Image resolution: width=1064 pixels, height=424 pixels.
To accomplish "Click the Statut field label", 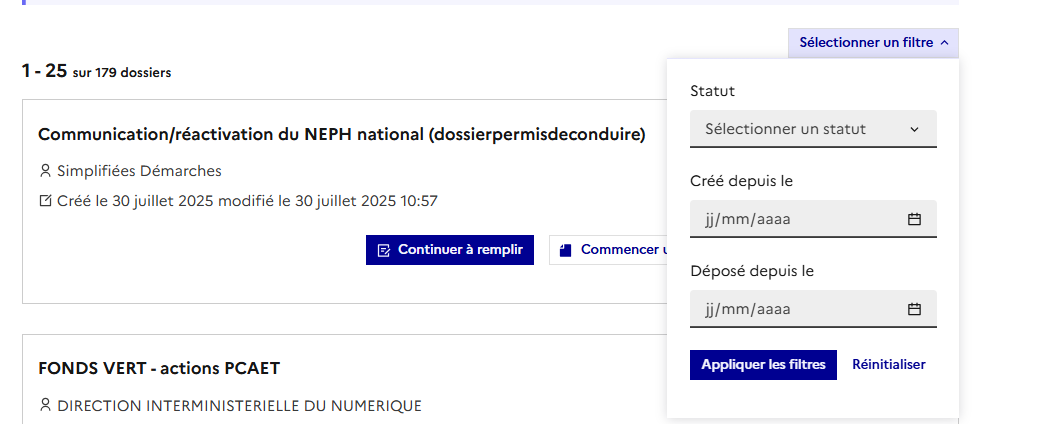I will 712,91.
